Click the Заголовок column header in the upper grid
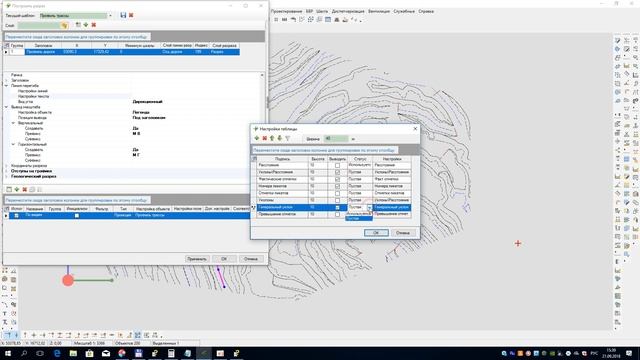The width and height of the screenshot is (640, 360). point(43,46)
